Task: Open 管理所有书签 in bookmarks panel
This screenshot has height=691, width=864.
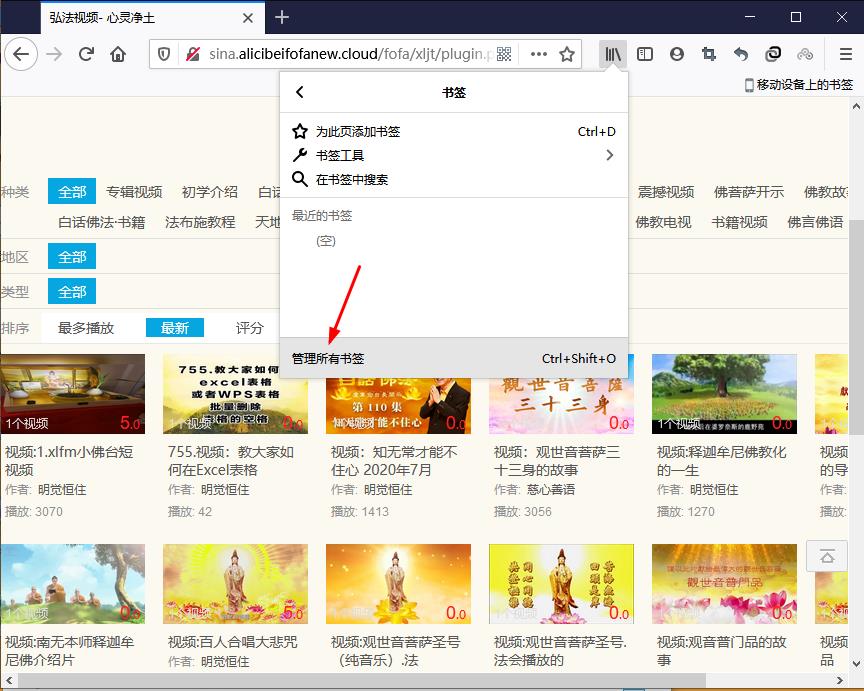Action: coord(453,358)
